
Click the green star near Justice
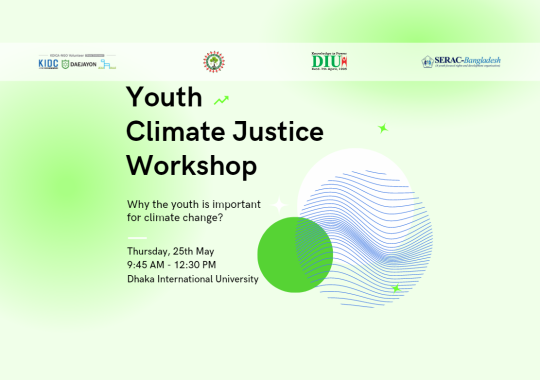383,129
